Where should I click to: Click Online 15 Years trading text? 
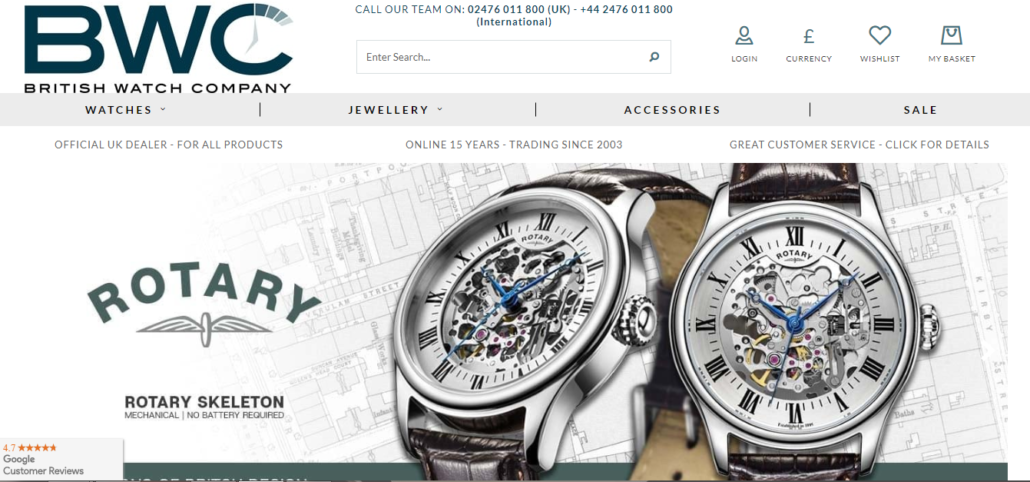point(514,144)
